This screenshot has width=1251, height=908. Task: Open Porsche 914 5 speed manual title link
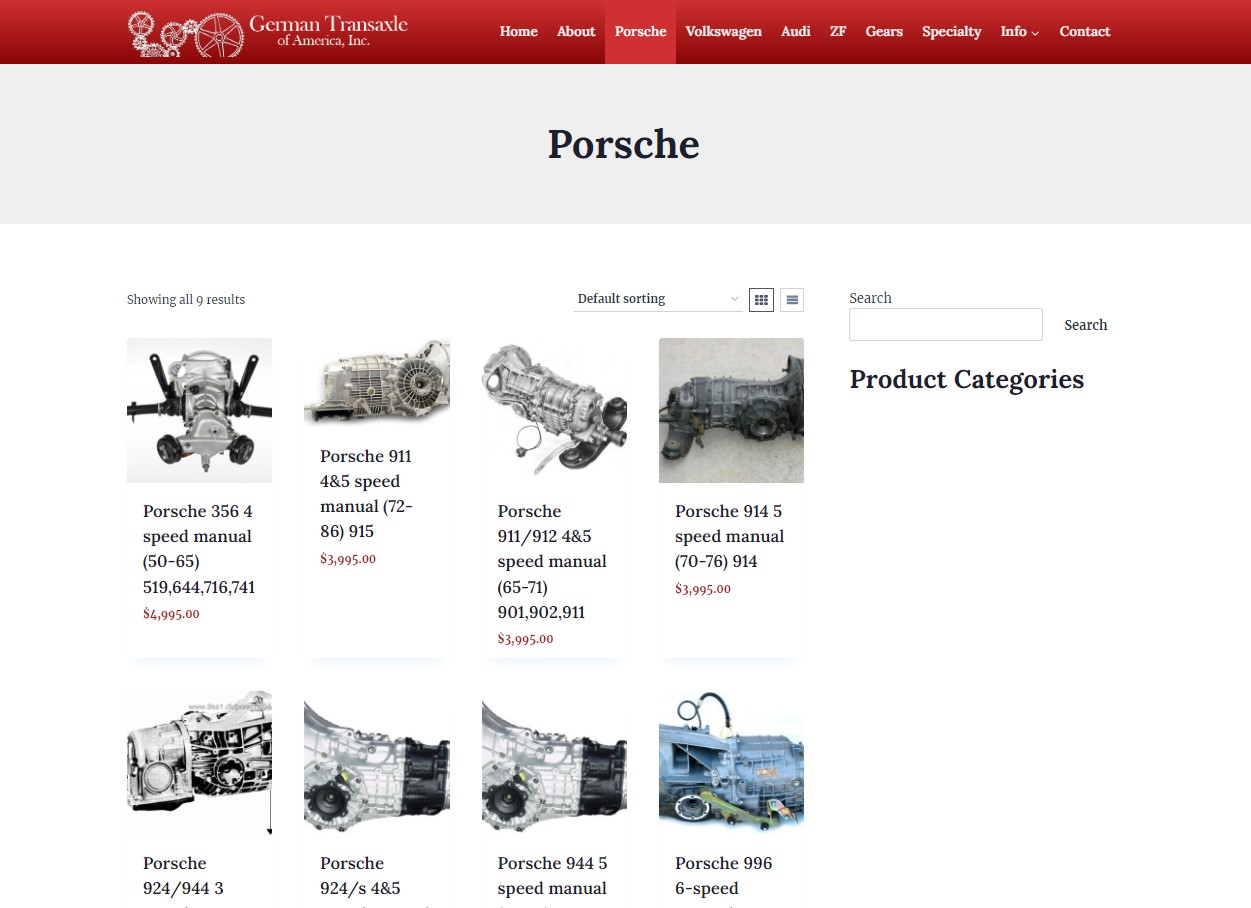coord(730,536)
